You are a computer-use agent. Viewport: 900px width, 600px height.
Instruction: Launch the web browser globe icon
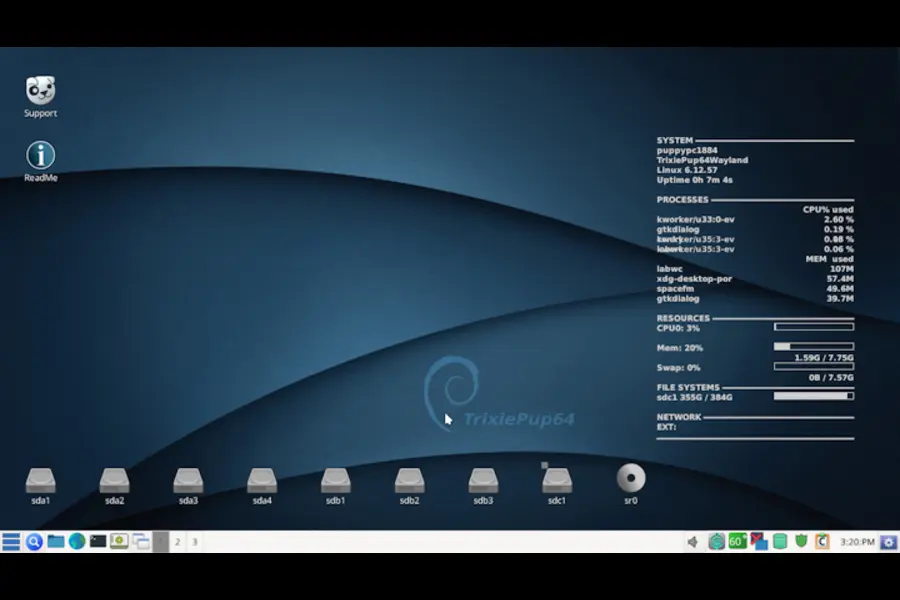[77, 541]
